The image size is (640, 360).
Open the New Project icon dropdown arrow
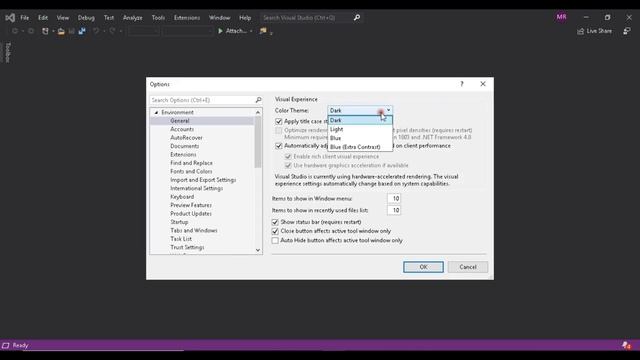point(53,31)
